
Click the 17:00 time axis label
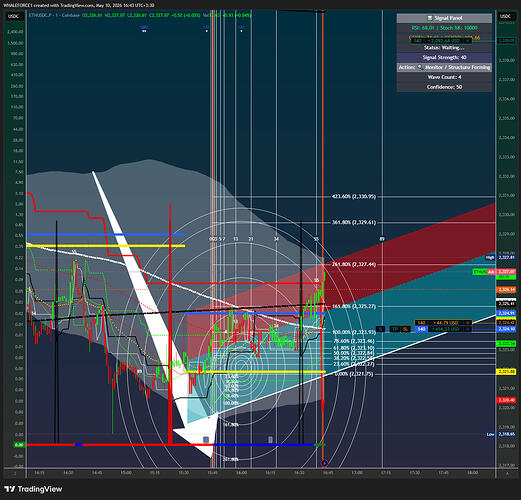[357, 473]
